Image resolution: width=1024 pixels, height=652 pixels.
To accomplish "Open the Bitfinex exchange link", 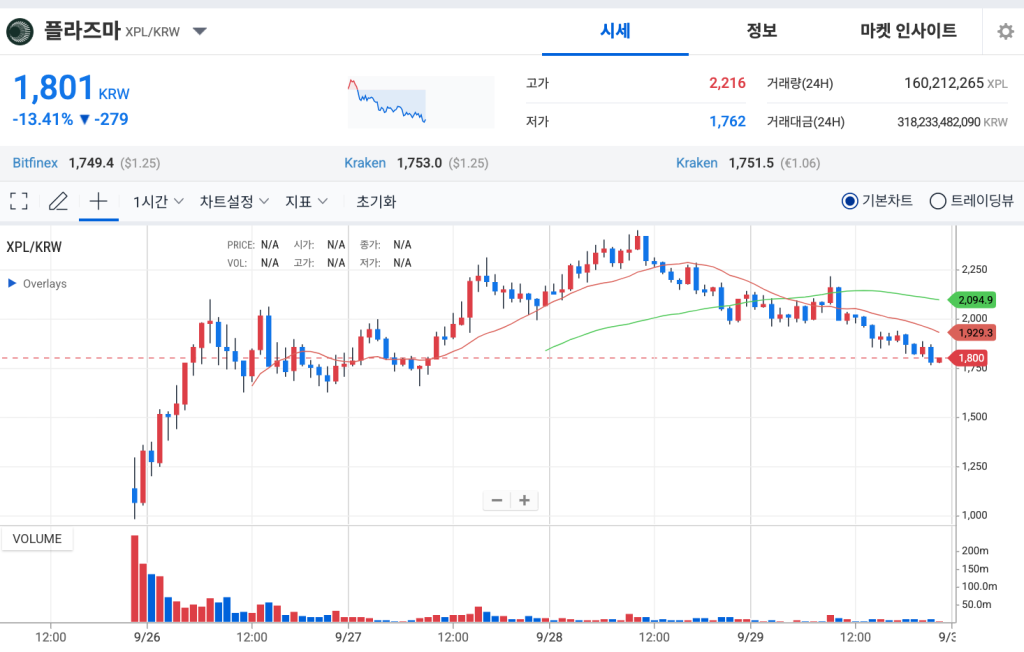I will pos(37,162).
